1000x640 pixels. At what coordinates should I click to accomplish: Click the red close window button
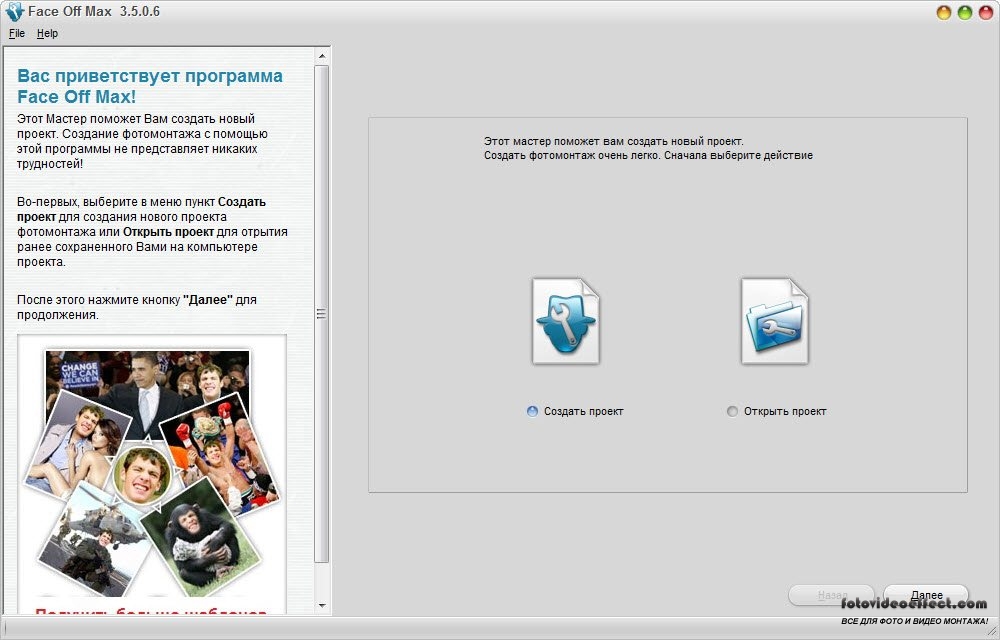pos(986,13)
